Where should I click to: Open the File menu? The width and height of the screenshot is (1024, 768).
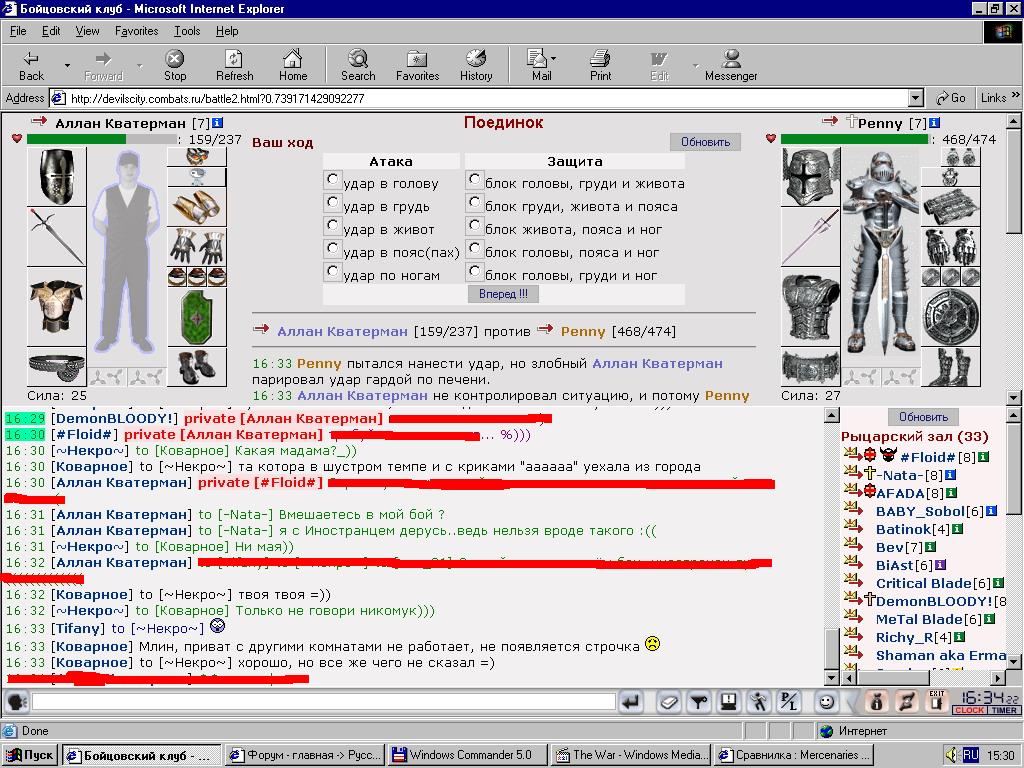18,31
